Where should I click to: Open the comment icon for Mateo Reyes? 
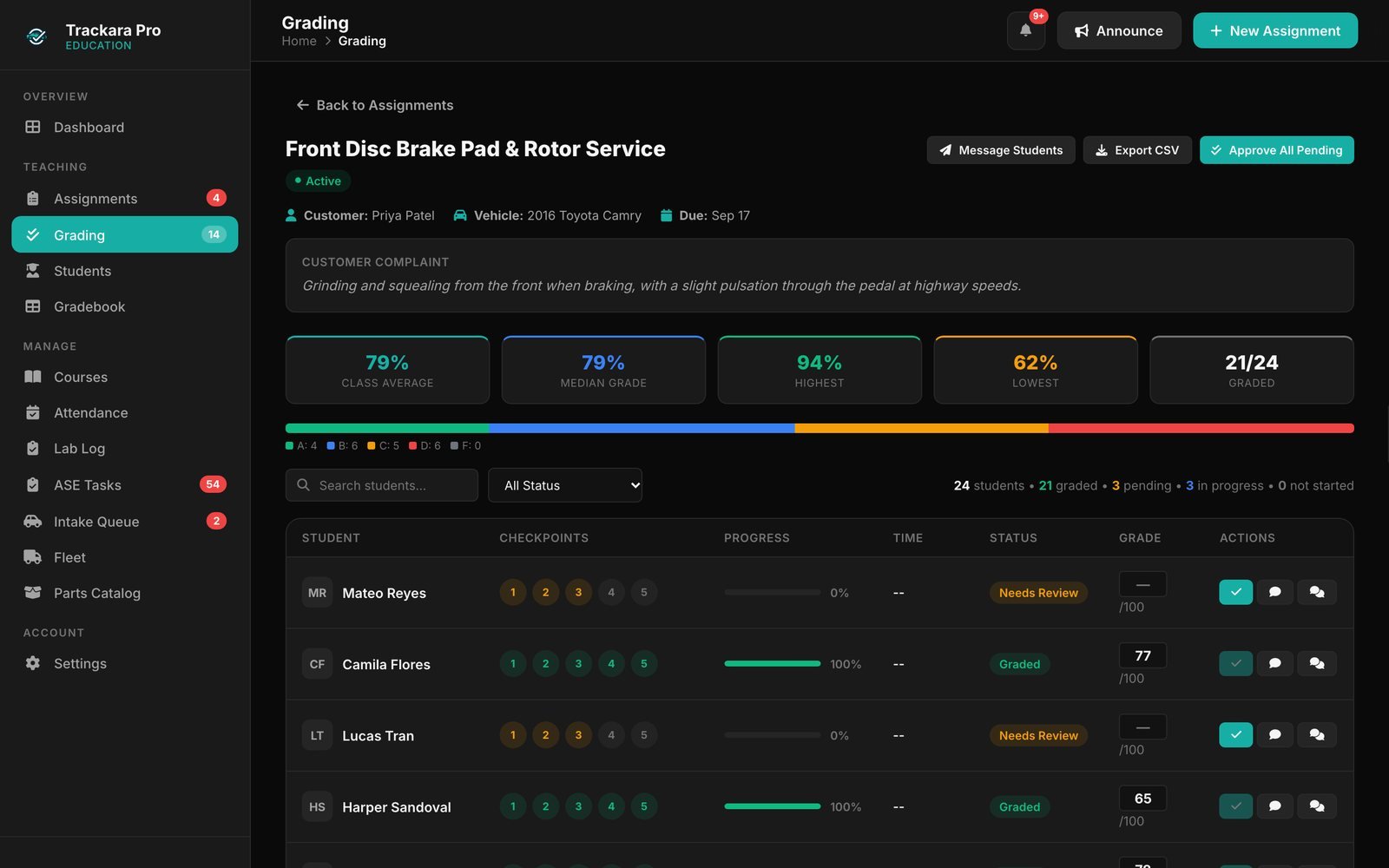1274,592
